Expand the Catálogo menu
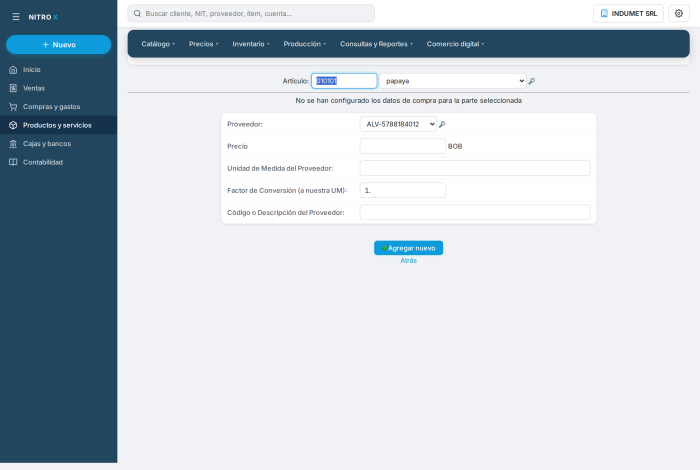Image resolution: width=700 pixels, height=470 pixels. [158, 44]
